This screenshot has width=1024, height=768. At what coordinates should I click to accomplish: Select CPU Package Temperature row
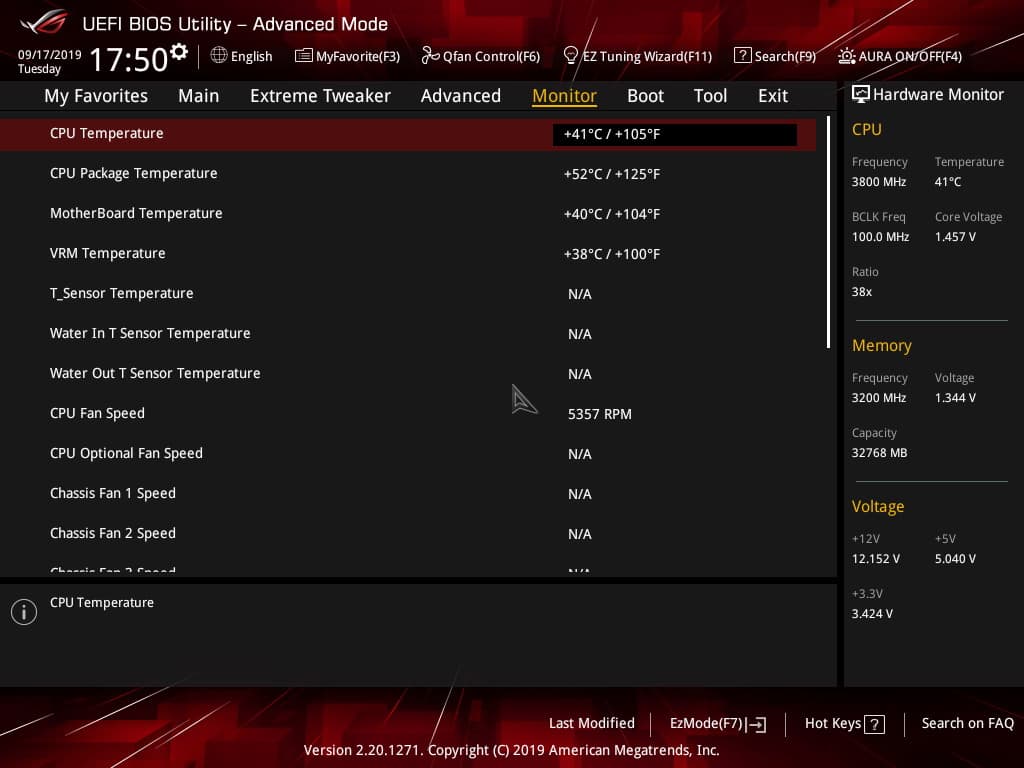pyautogui.click(x=408, y=174)
